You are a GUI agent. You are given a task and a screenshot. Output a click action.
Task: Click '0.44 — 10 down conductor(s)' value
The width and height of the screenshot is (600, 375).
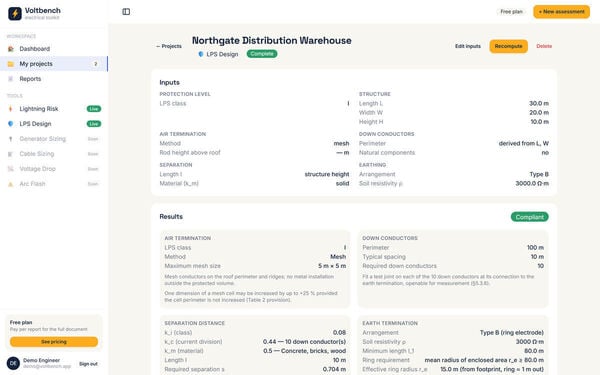(304, 342)
